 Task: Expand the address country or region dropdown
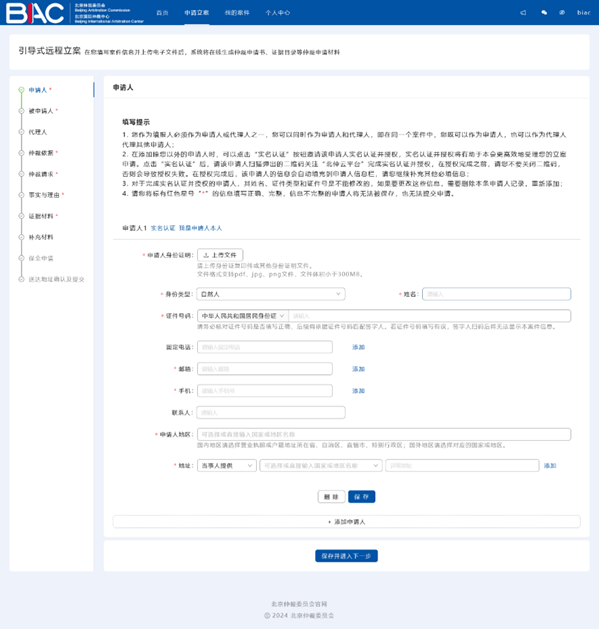[321, 466]
